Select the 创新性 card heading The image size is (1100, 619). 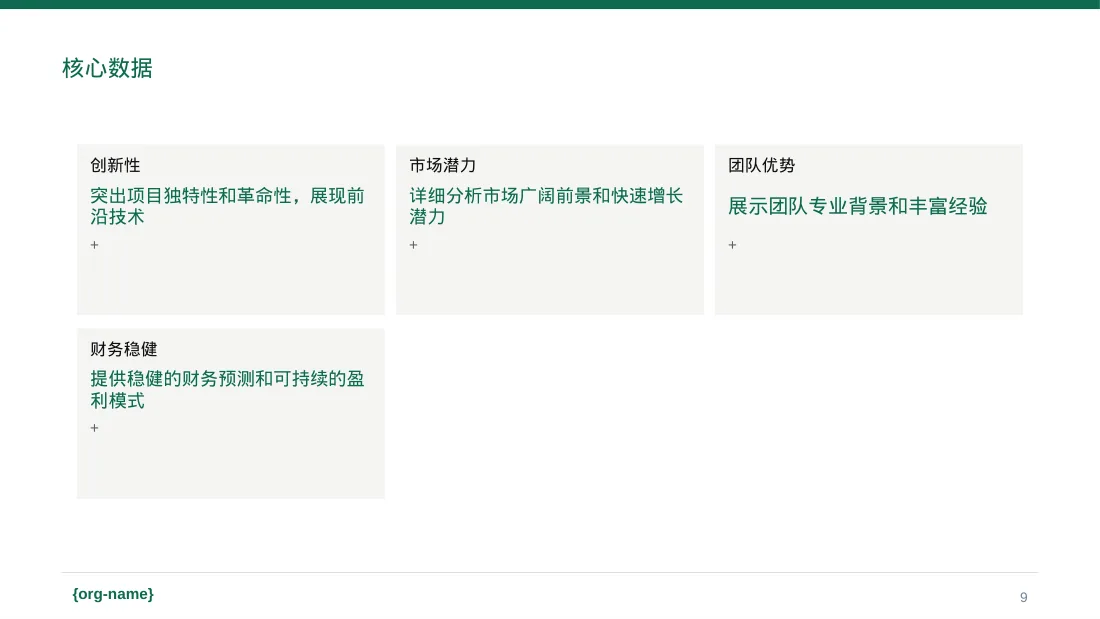click(115, 166)
